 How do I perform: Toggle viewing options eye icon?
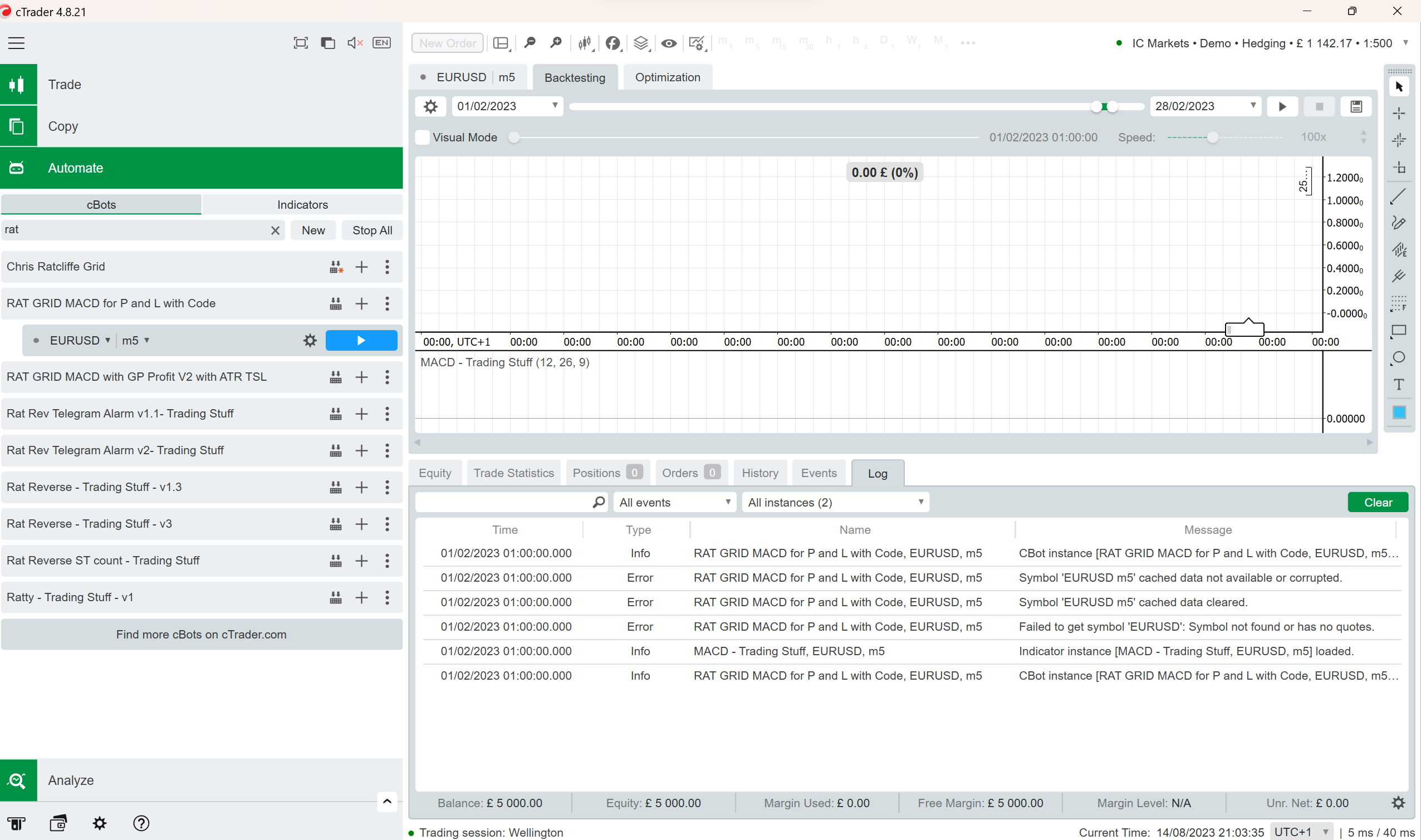coord(669,43)
